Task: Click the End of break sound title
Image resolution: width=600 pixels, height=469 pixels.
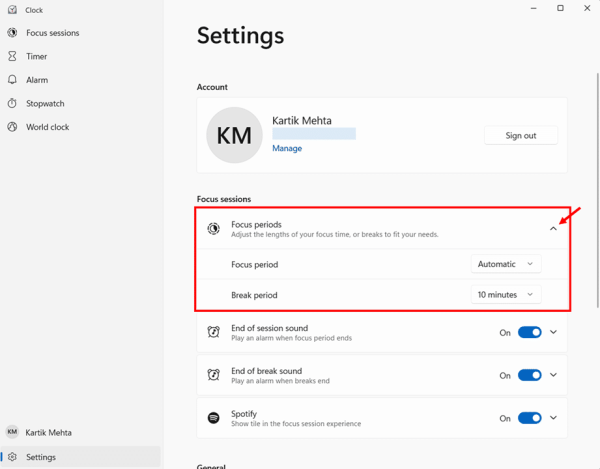Action: pyautogui.click(x=266, y=371)
